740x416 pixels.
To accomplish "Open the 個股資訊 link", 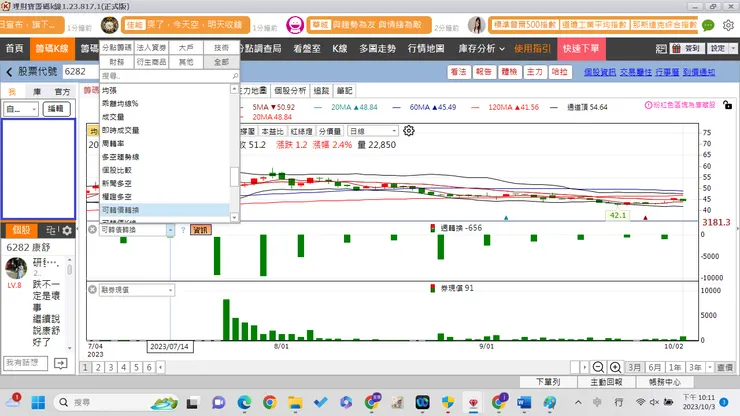I will tap(599, 72).
